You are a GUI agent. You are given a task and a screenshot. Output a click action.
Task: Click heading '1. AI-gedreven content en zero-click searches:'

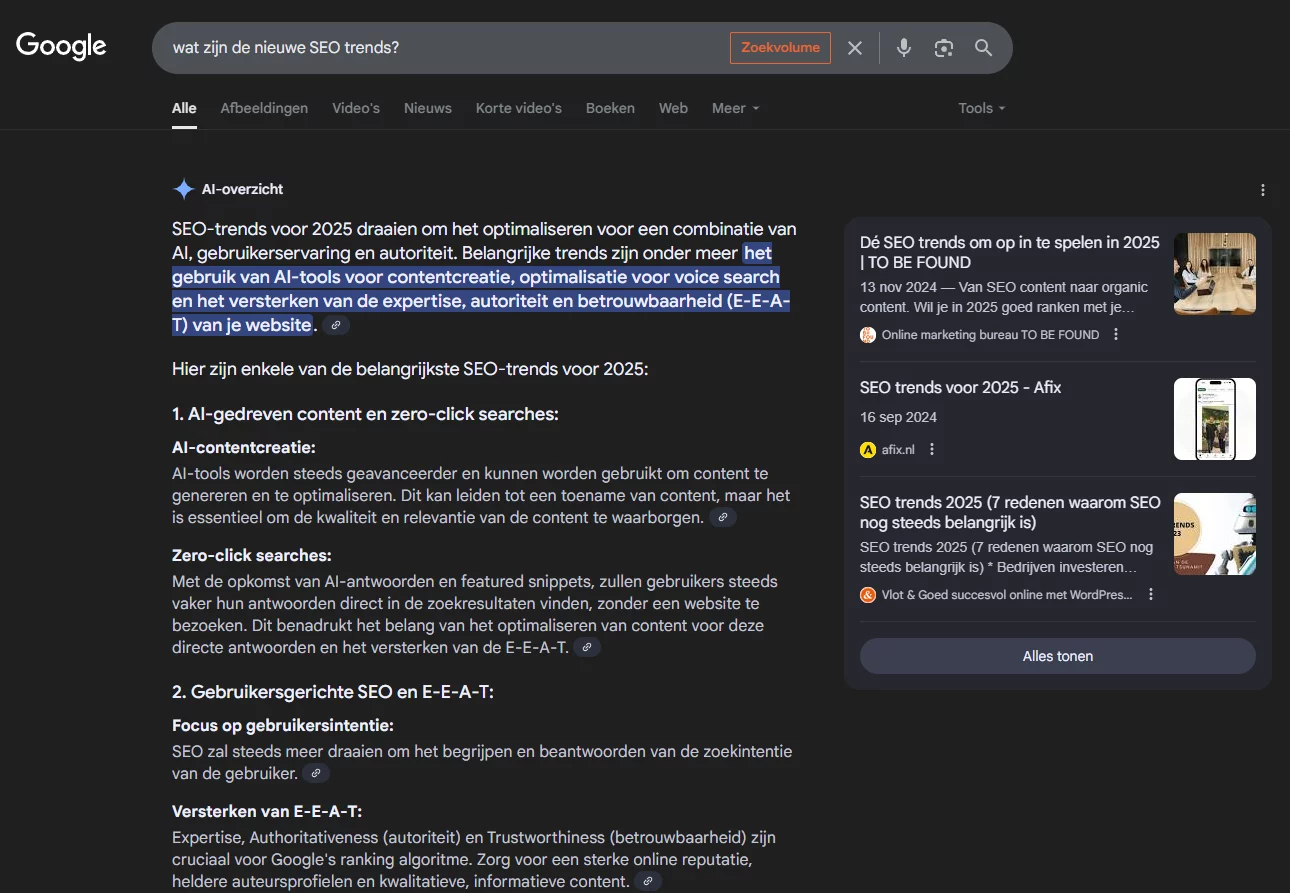click(365, 414)
